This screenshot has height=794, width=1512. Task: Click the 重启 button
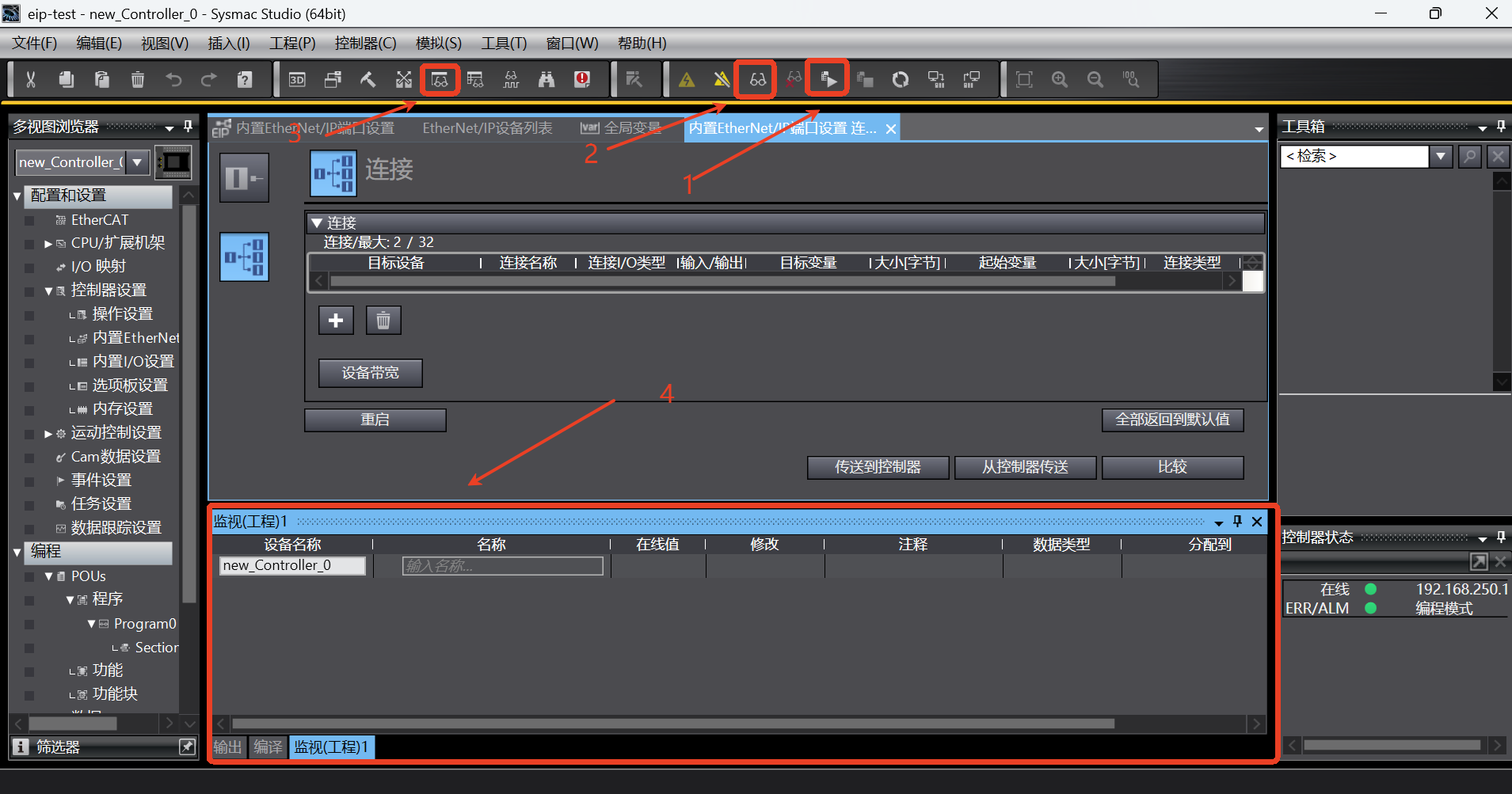tap(375, 420)
